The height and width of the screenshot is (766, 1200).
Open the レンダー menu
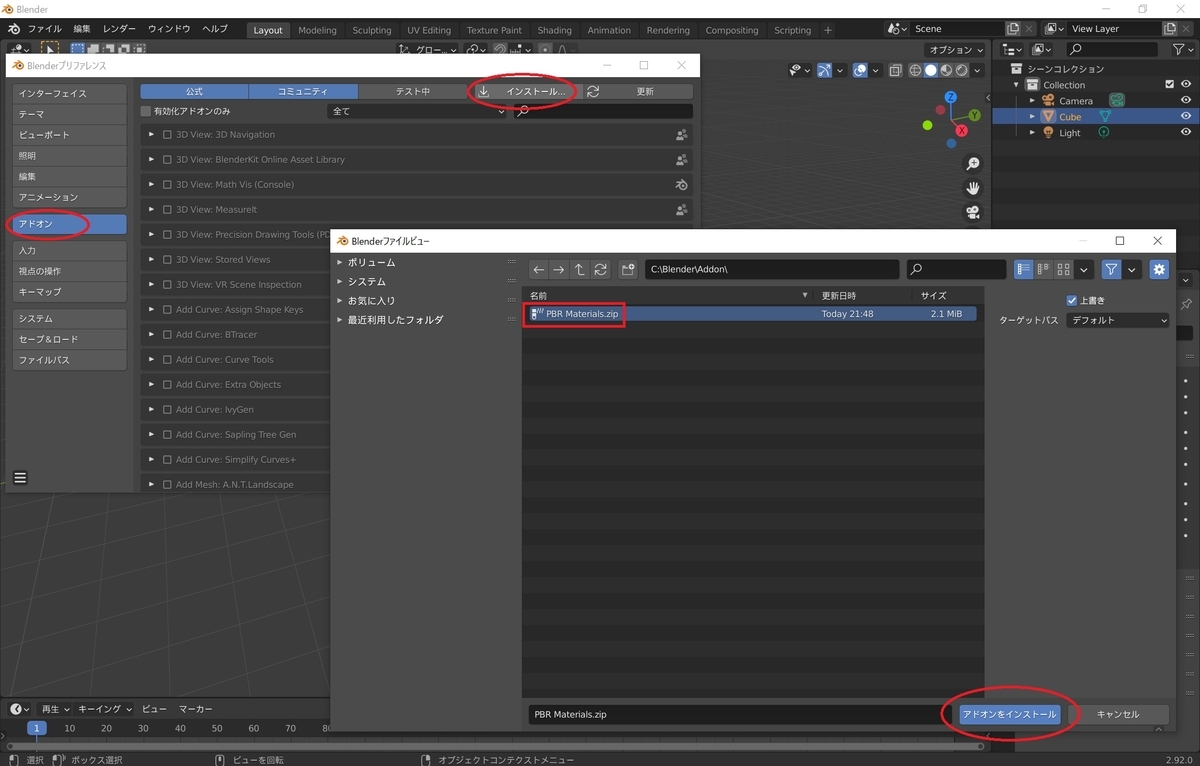119,29
